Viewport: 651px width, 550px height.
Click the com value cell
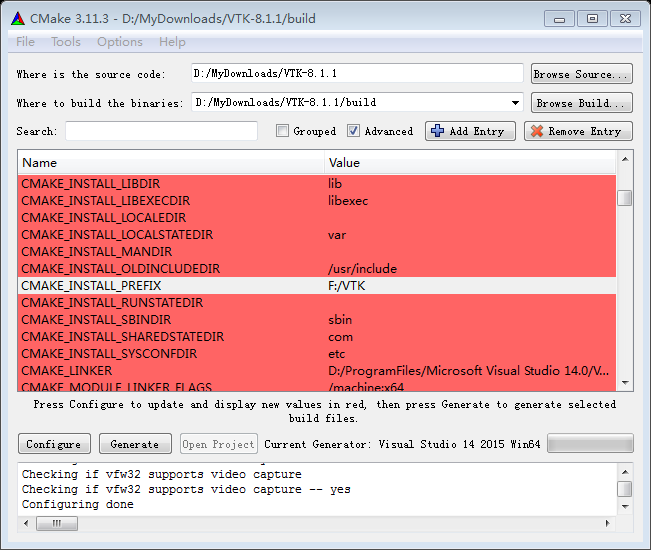click(x=470, y=337)
